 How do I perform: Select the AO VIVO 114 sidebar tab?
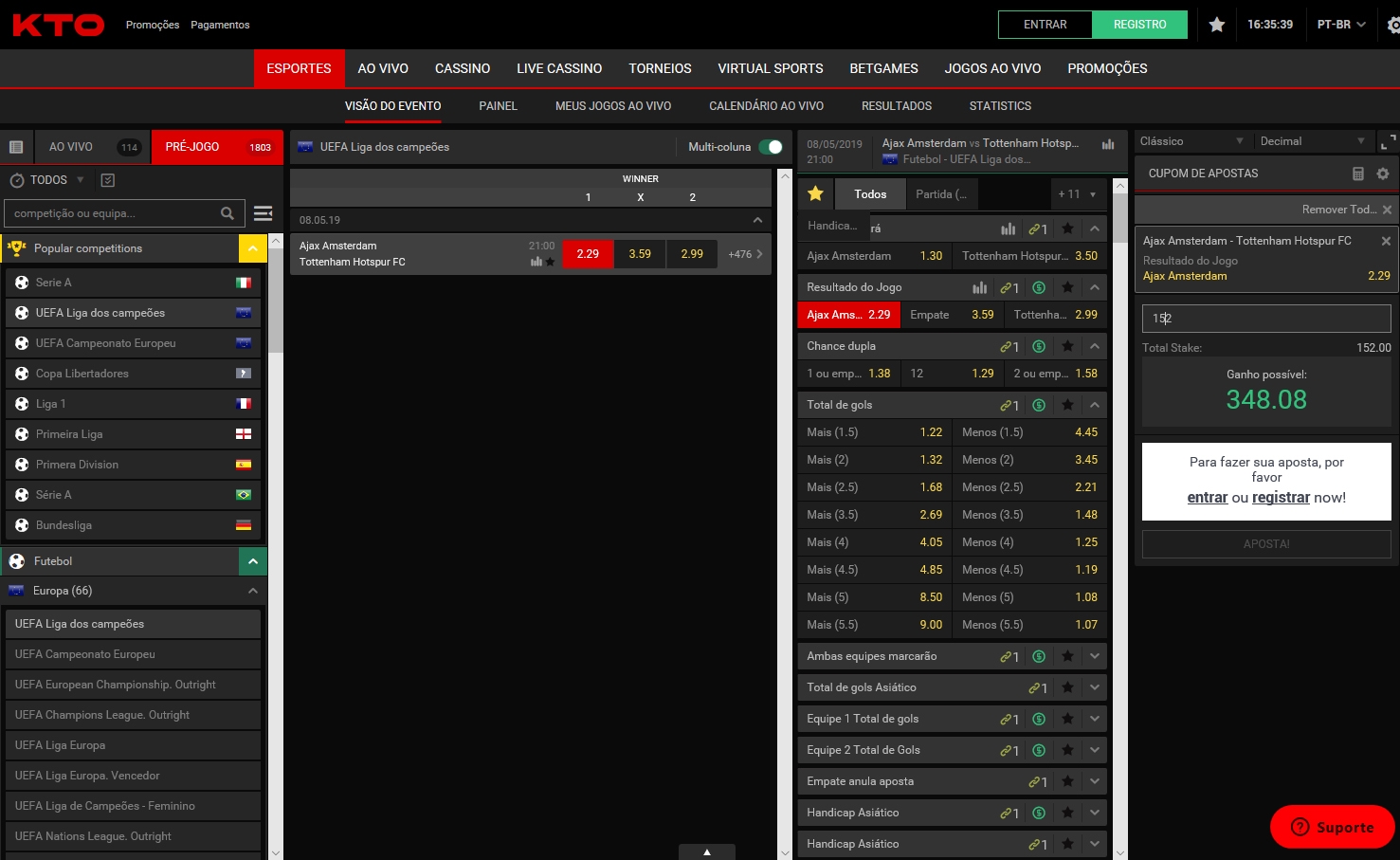[92, 147]
